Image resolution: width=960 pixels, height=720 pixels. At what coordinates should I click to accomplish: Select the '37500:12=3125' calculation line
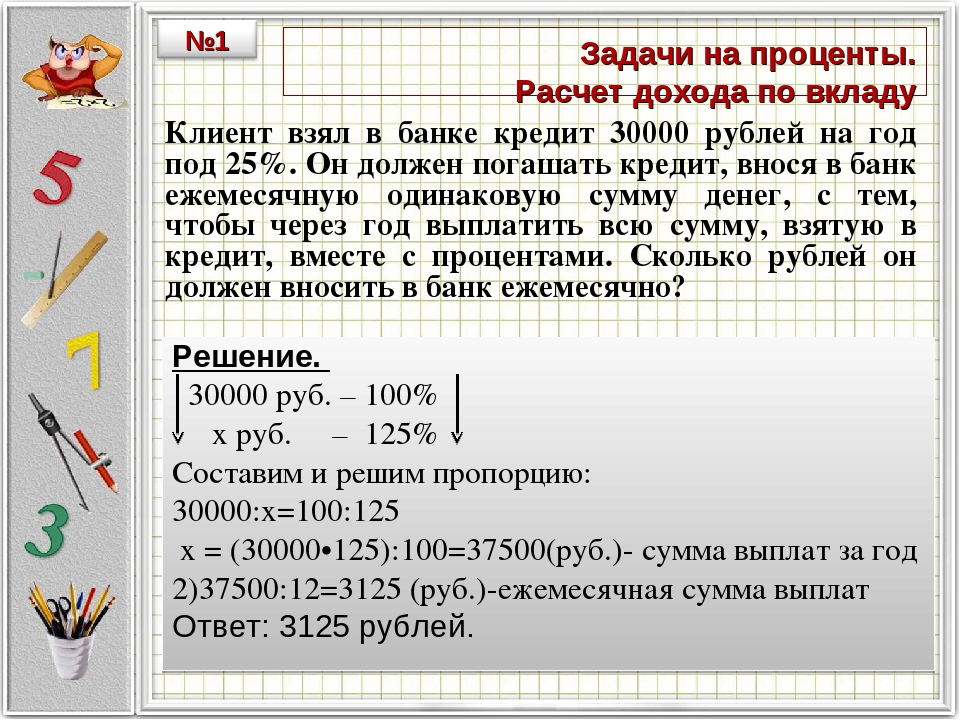(x=521, y=589)
